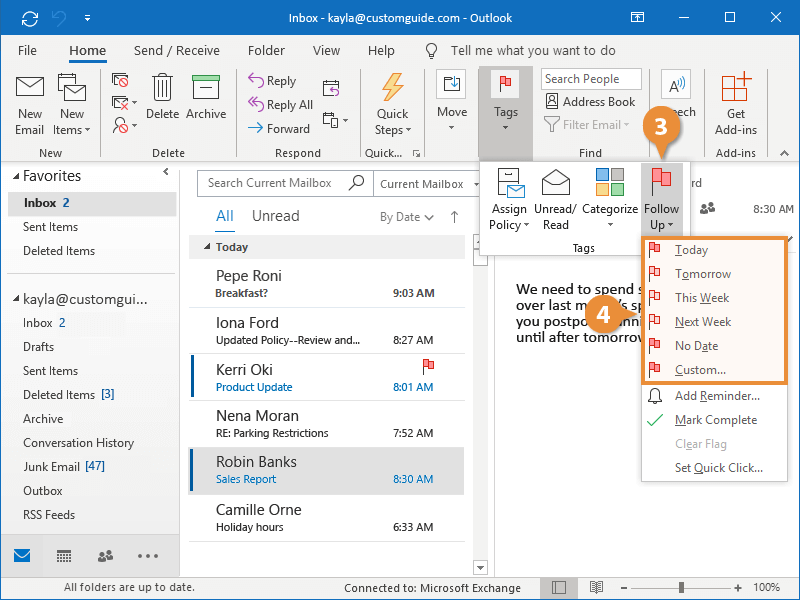Image resolution: width=800 pixels, height=600 pixels.
Task: Click Reply All in the ribbon
Action: [x=280, y=105]
